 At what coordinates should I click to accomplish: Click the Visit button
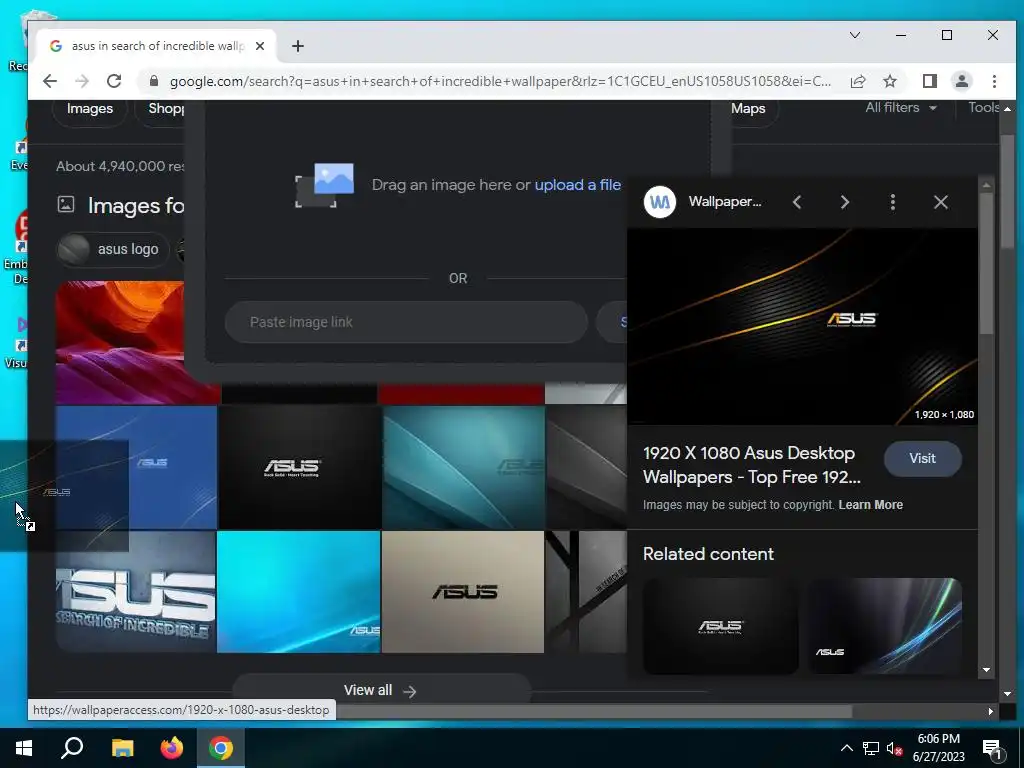922,458
